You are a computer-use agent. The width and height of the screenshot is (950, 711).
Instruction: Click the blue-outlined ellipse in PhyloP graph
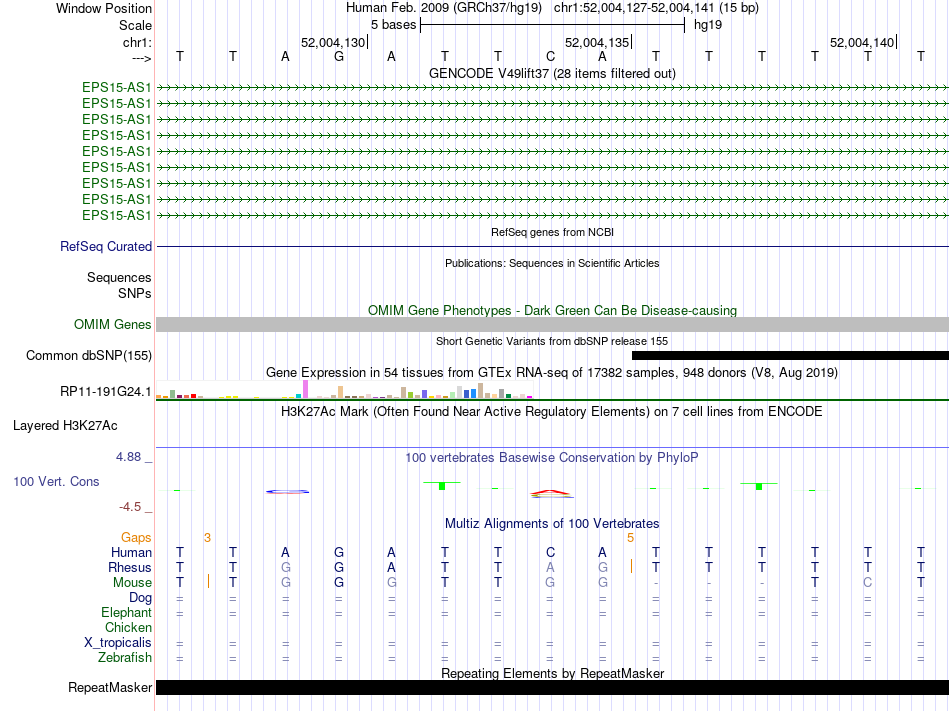tap(287, 491)
